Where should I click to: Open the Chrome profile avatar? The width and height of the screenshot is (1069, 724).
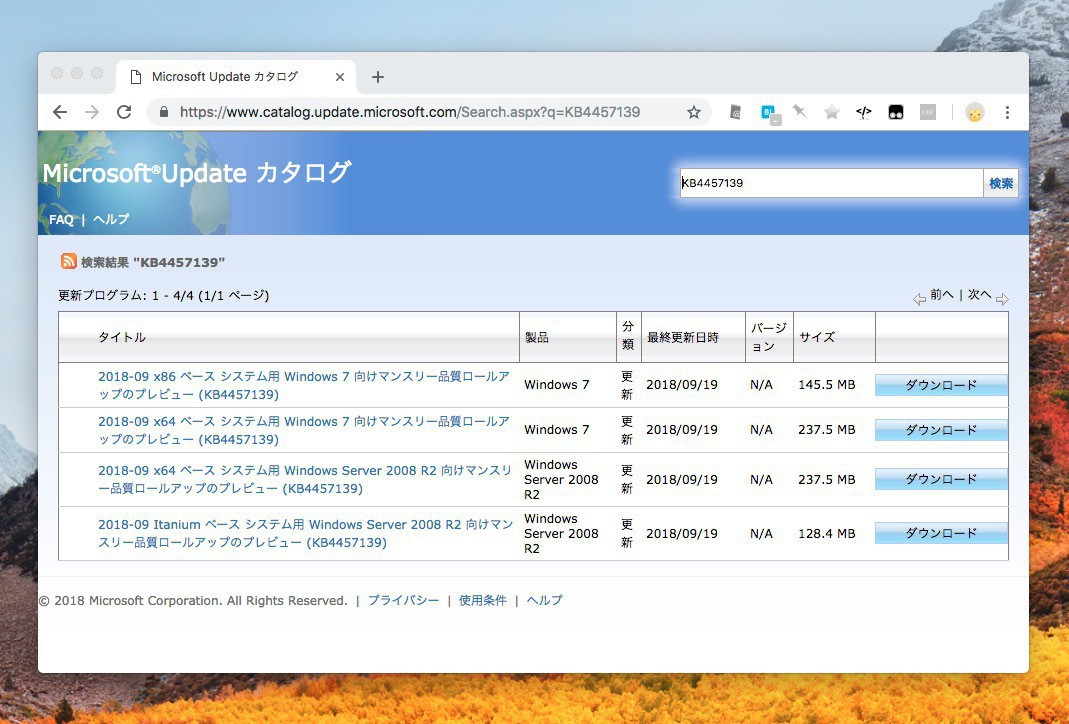coord(974,112)
